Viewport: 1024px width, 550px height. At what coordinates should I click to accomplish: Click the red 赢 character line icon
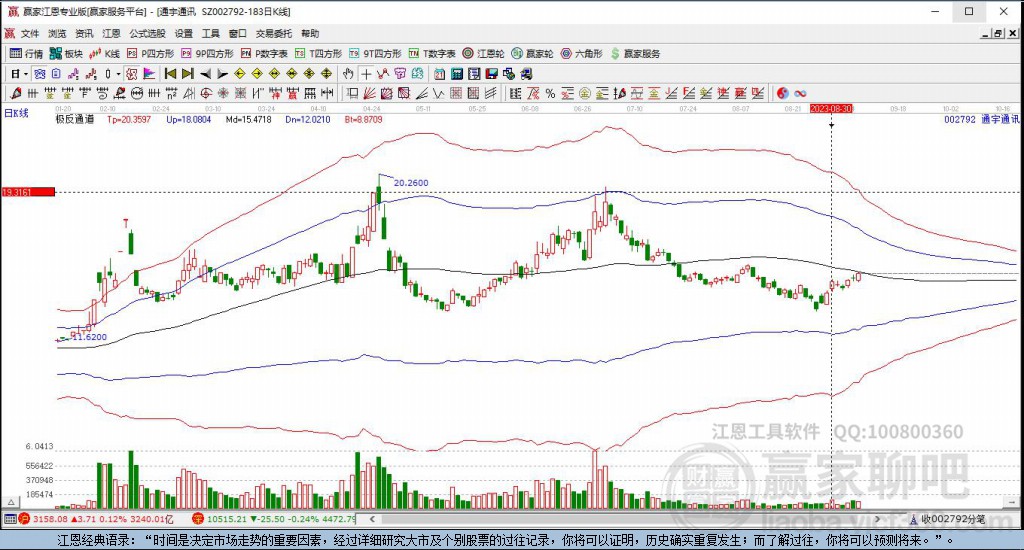coord(292,93)
